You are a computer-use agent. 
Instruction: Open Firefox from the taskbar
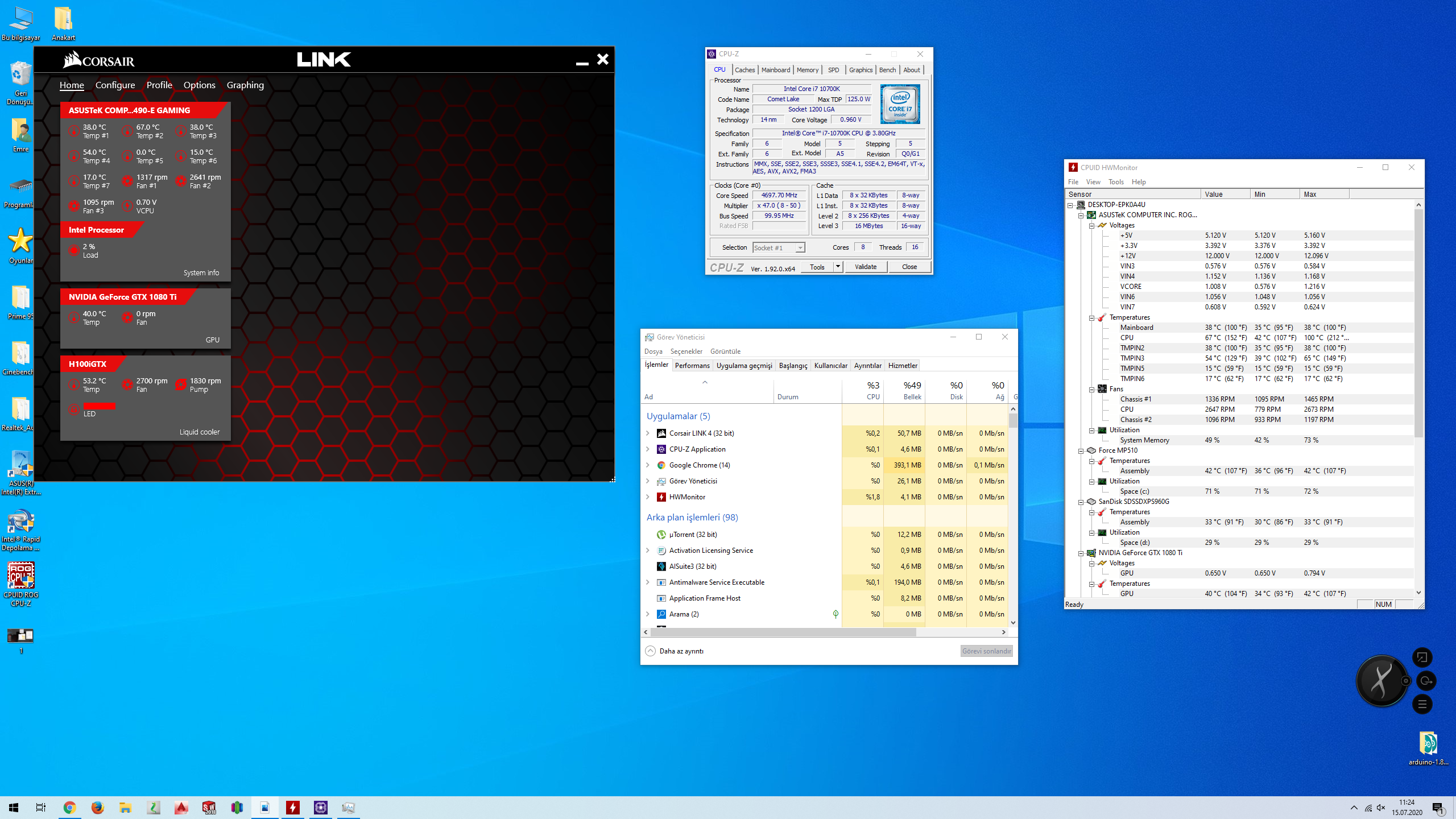97,808
